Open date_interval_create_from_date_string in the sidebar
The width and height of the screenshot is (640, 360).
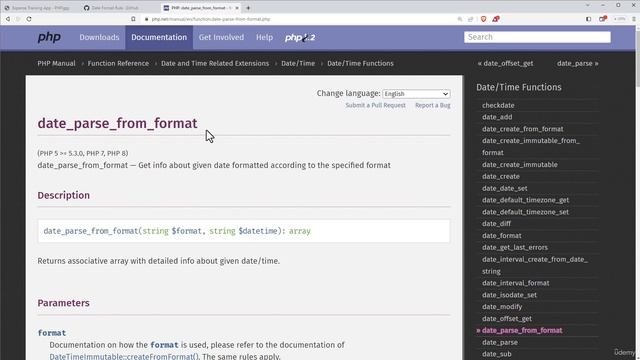(x=535, y=265)
